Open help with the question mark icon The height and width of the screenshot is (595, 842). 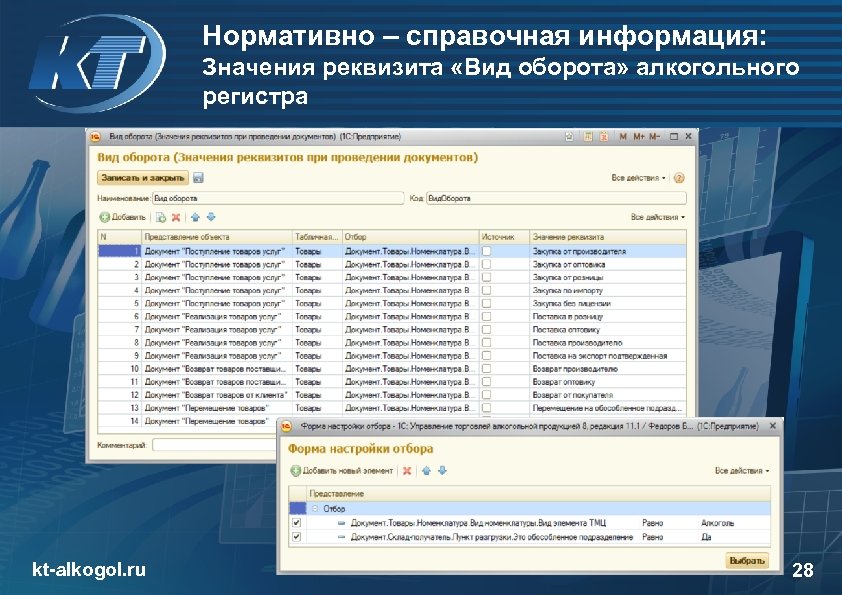click(x=679, y=178)
